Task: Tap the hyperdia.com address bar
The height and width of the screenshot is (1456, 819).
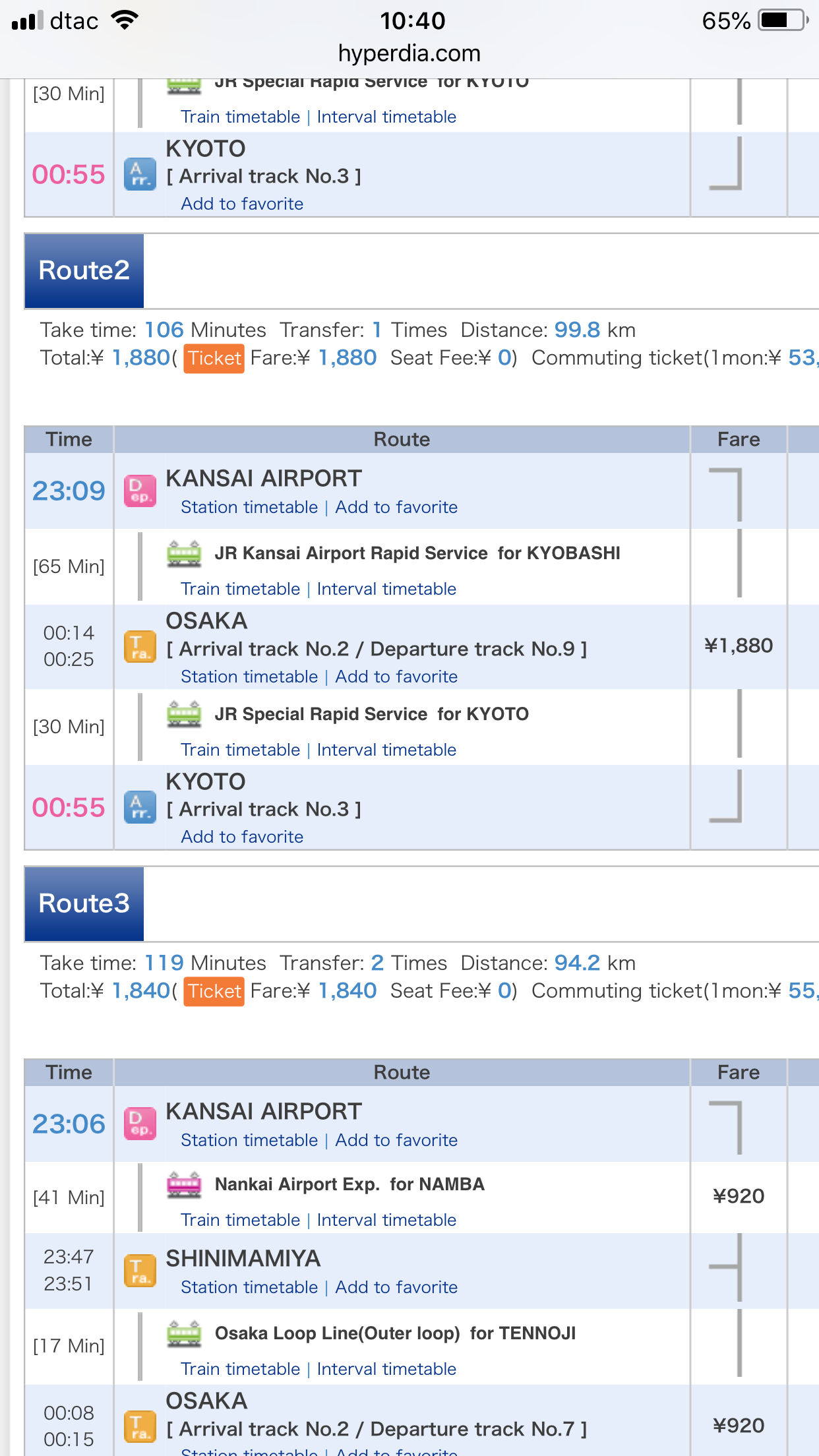Action: [409, 53]
